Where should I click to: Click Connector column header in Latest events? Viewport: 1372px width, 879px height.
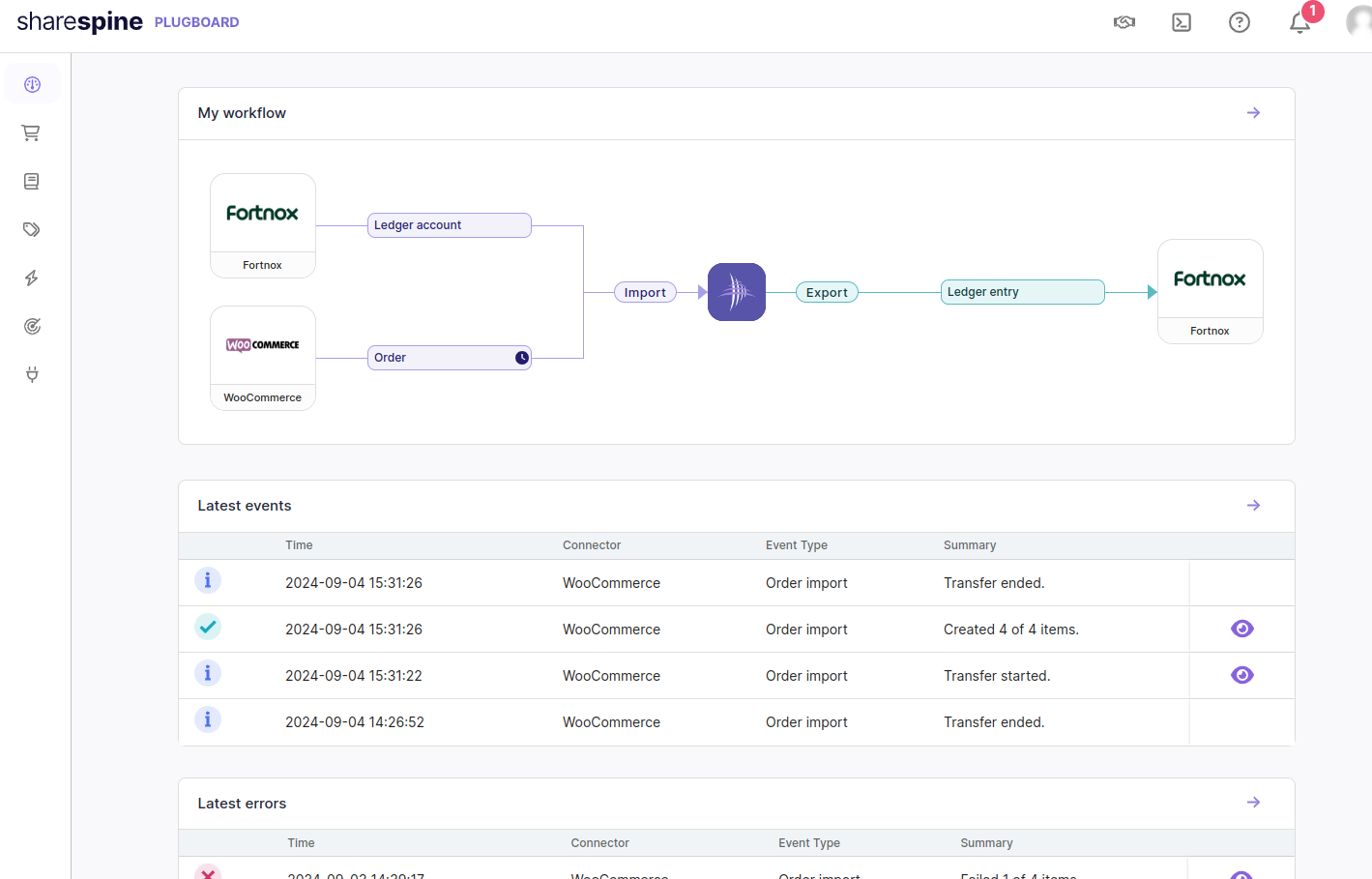592,545
